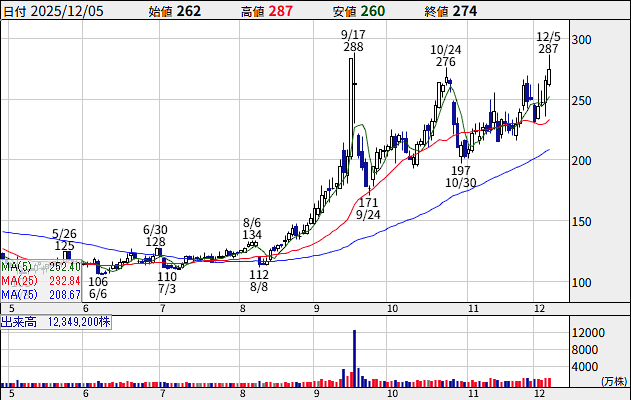The width and height of the screenshot is (631, 400).
Task: Click the 6/30 128 high annotation
Action: click(155, 235)
